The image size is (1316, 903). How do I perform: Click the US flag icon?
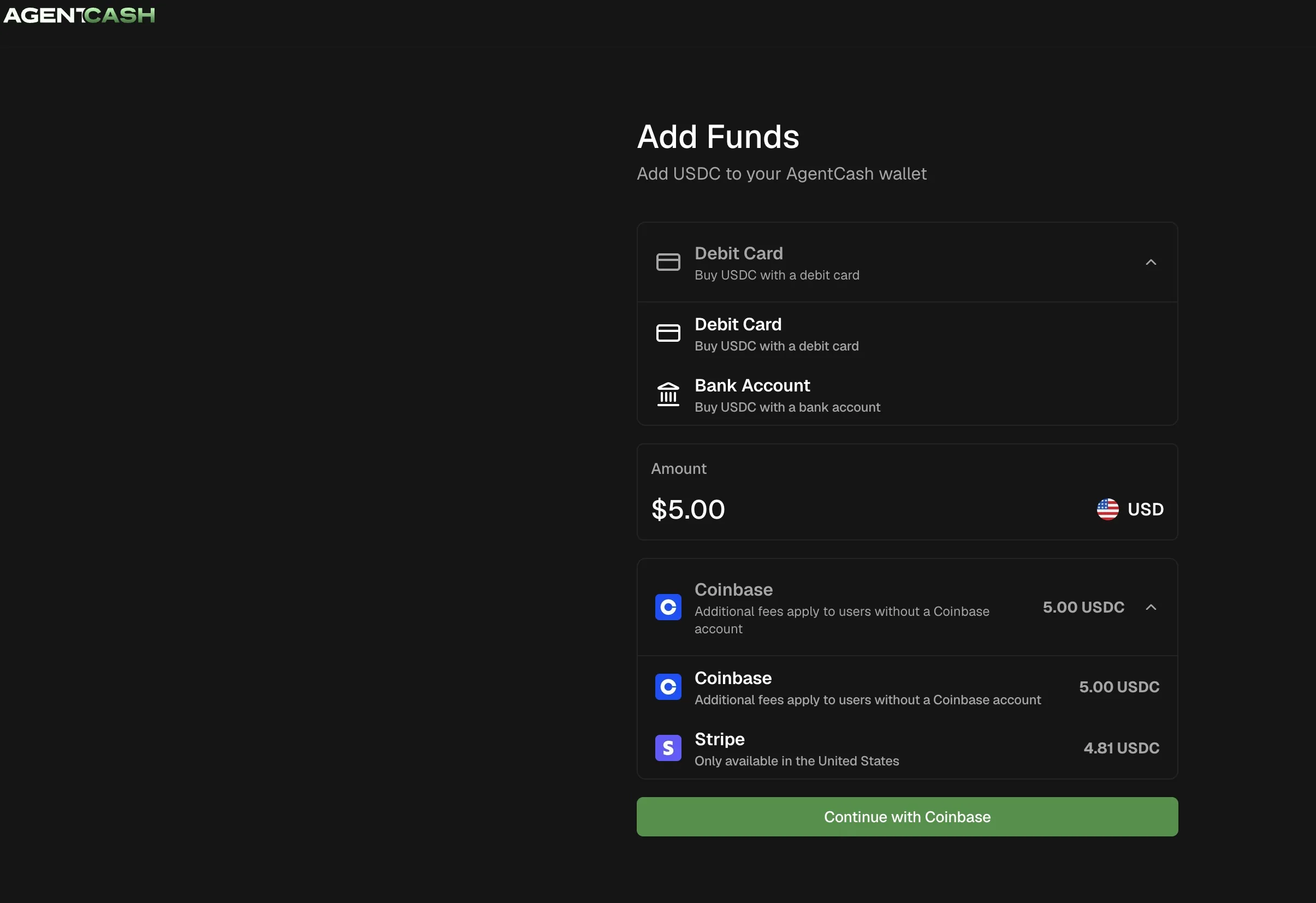pos(1107,509)
